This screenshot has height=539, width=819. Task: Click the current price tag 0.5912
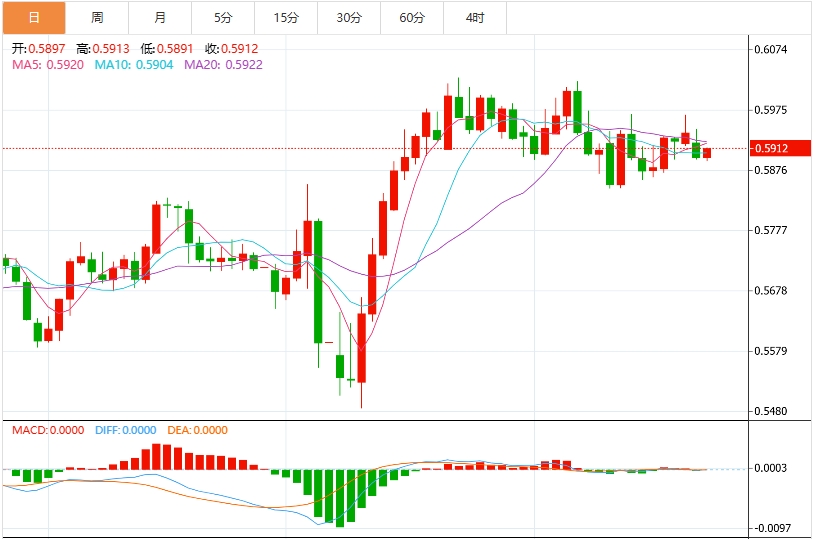tap(780, 148)
